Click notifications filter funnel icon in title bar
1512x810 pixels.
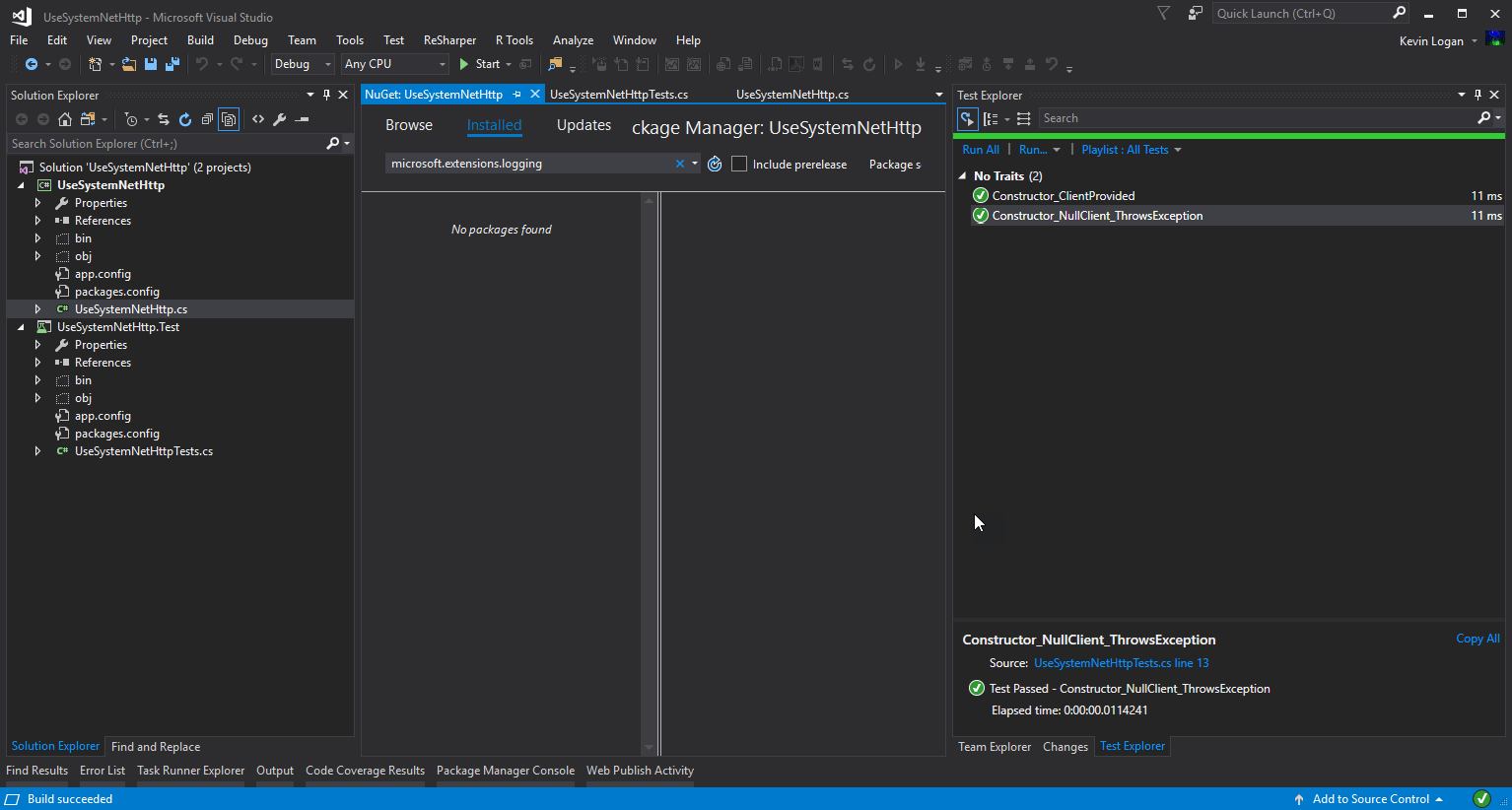(1163, 13)
